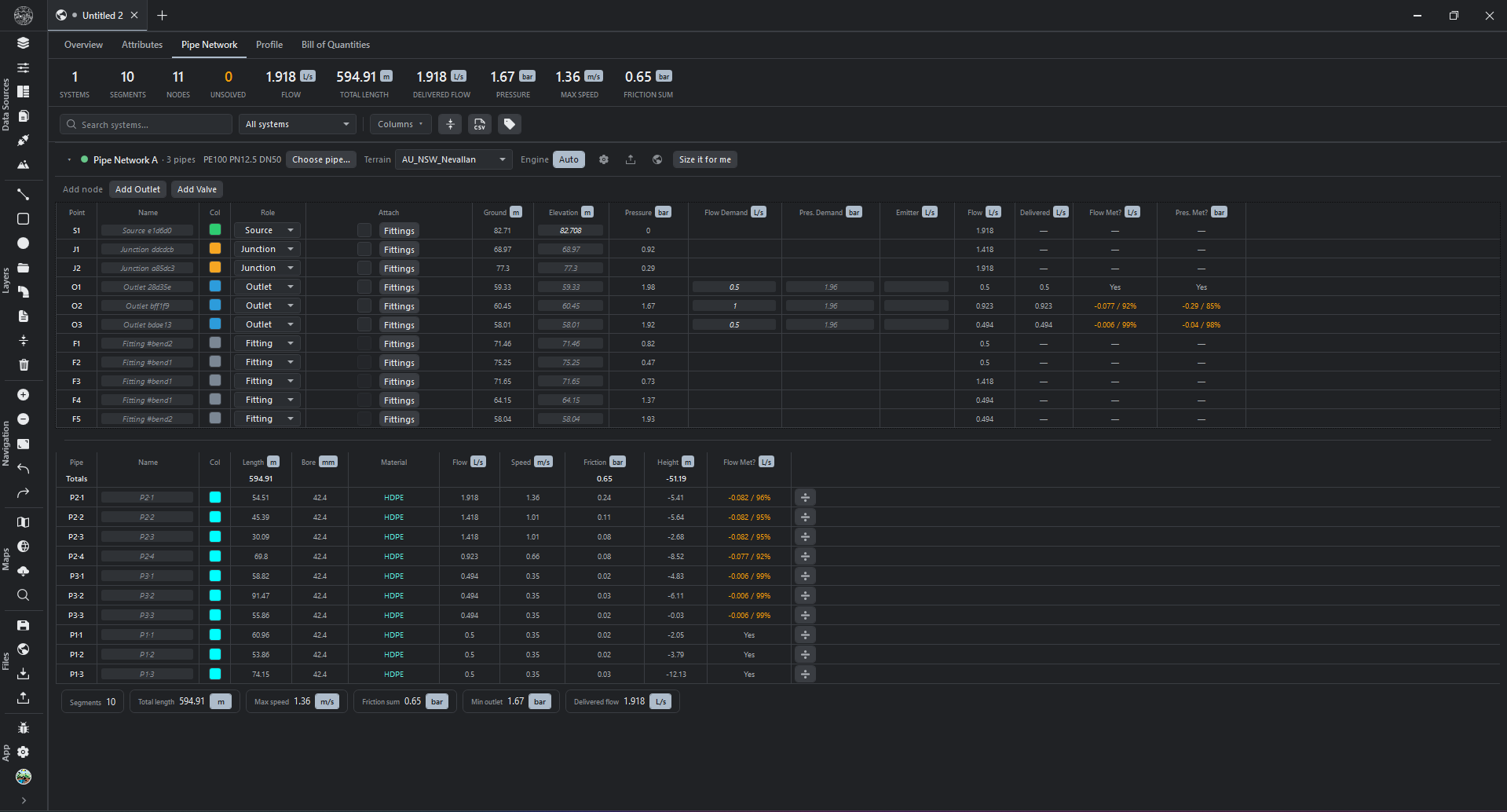Click the Choose pipe... button
The width and height of the screenshot is (1507, 812).
[x=321, y=159]
